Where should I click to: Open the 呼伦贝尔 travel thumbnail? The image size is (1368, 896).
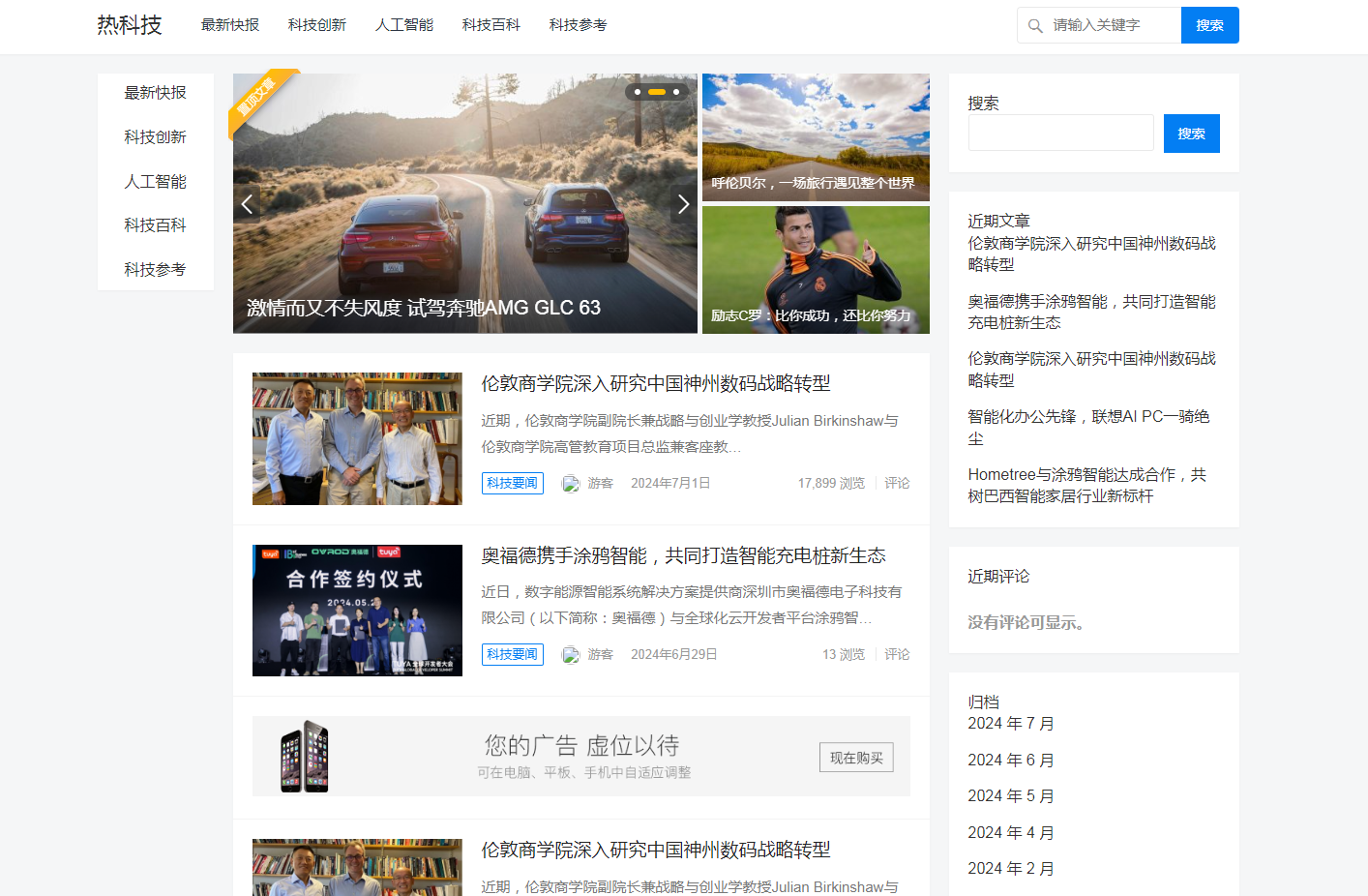point(816,137)
